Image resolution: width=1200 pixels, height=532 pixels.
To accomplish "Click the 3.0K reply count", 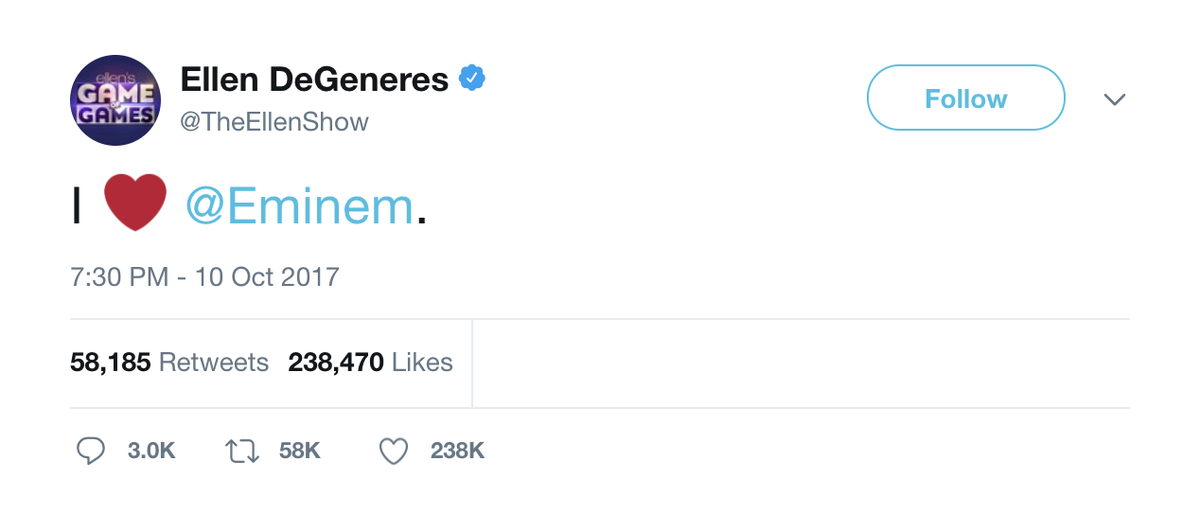I will coord(152,451).
